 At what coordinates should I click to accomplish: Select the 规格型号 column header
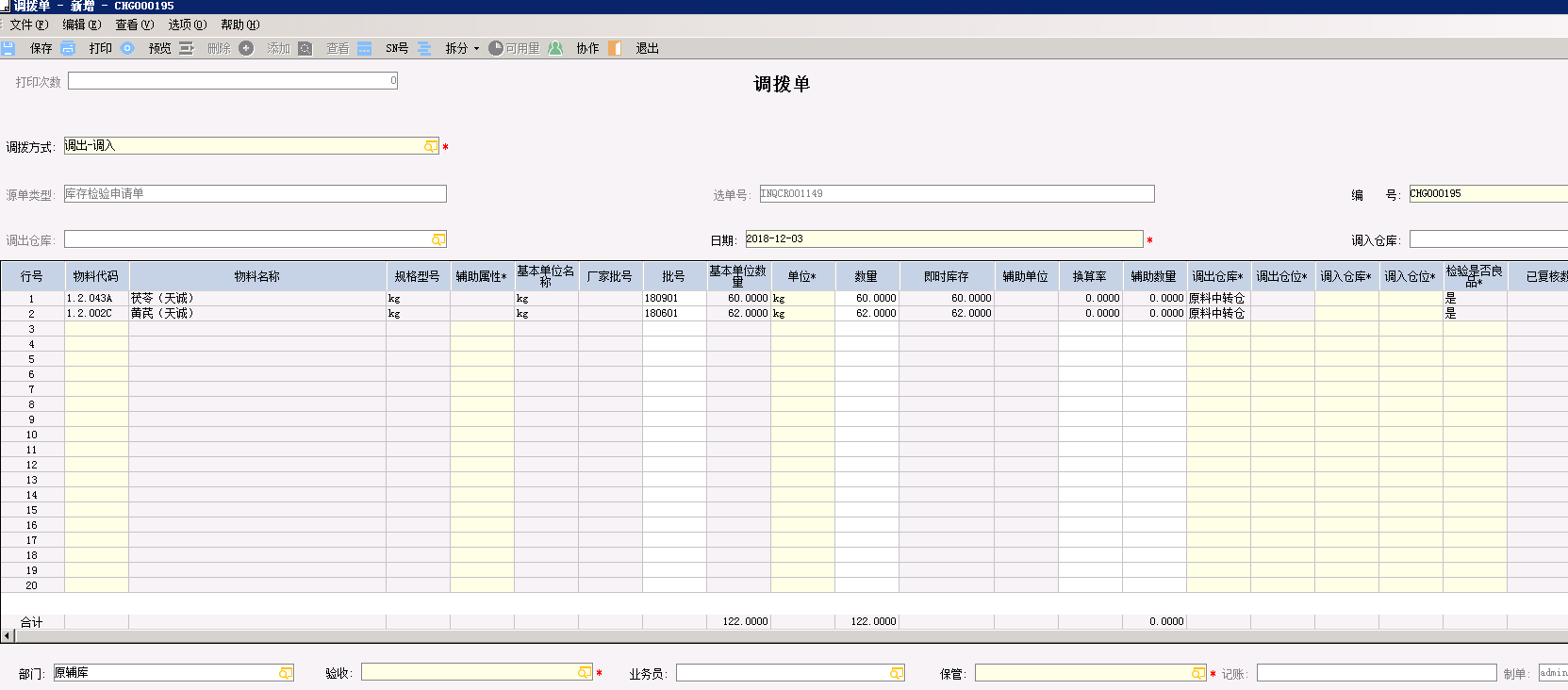tap(418, 276)
